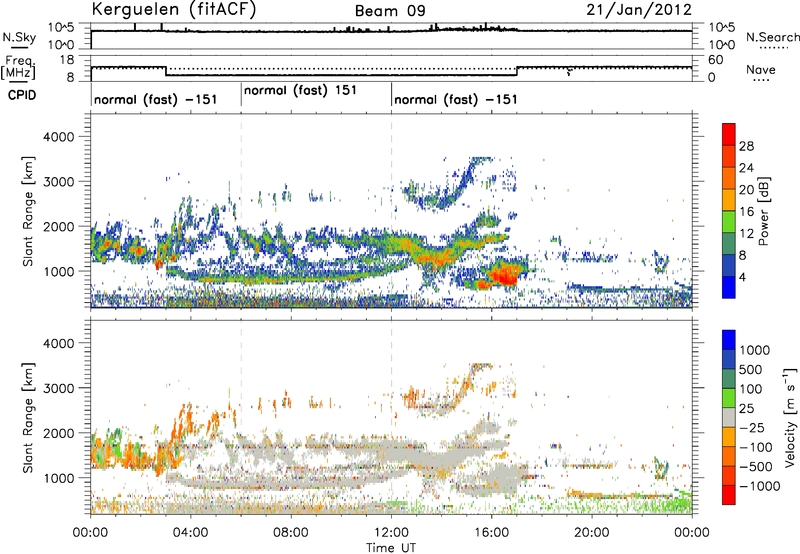800x554 pixels.
Task: Click the '08:00' time axis tick label
Action: click(291, 533)
